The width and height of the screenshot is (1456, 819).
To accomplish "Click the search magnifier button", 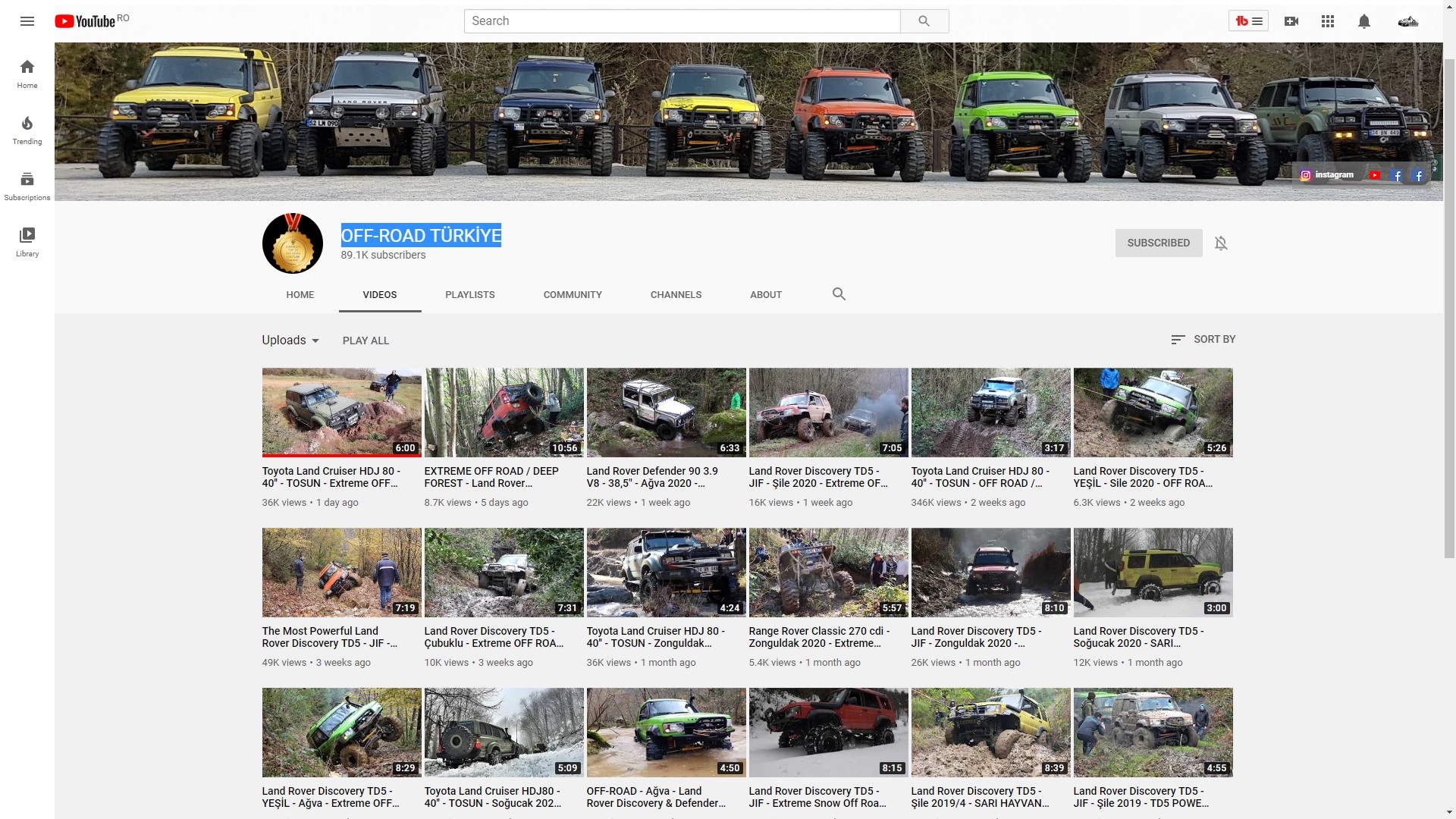I will 924,21.
